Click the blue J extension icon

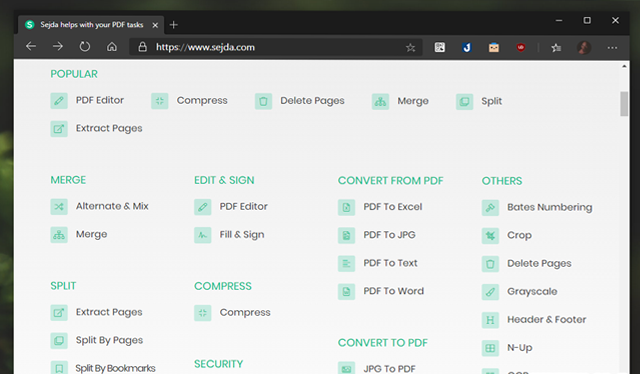point(467,47)
